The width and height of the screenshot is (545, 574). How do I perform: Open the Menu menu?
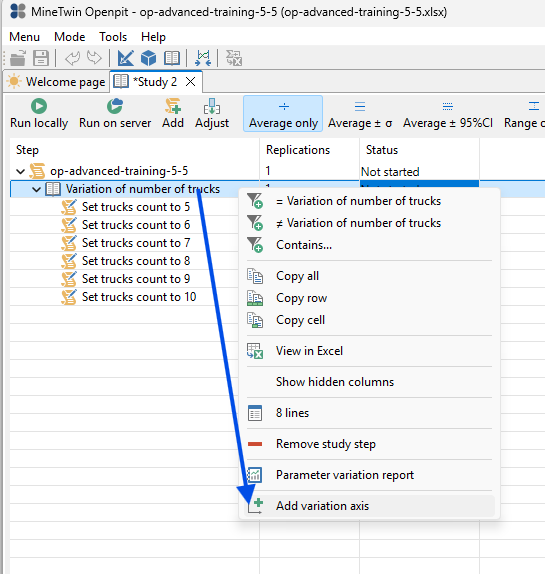coord(25,37)
